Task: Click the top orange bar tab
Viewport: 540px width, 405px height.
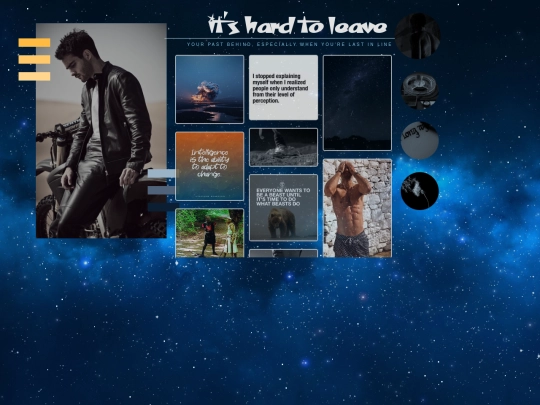Action: pyautogui.click(x=34, y=43)
